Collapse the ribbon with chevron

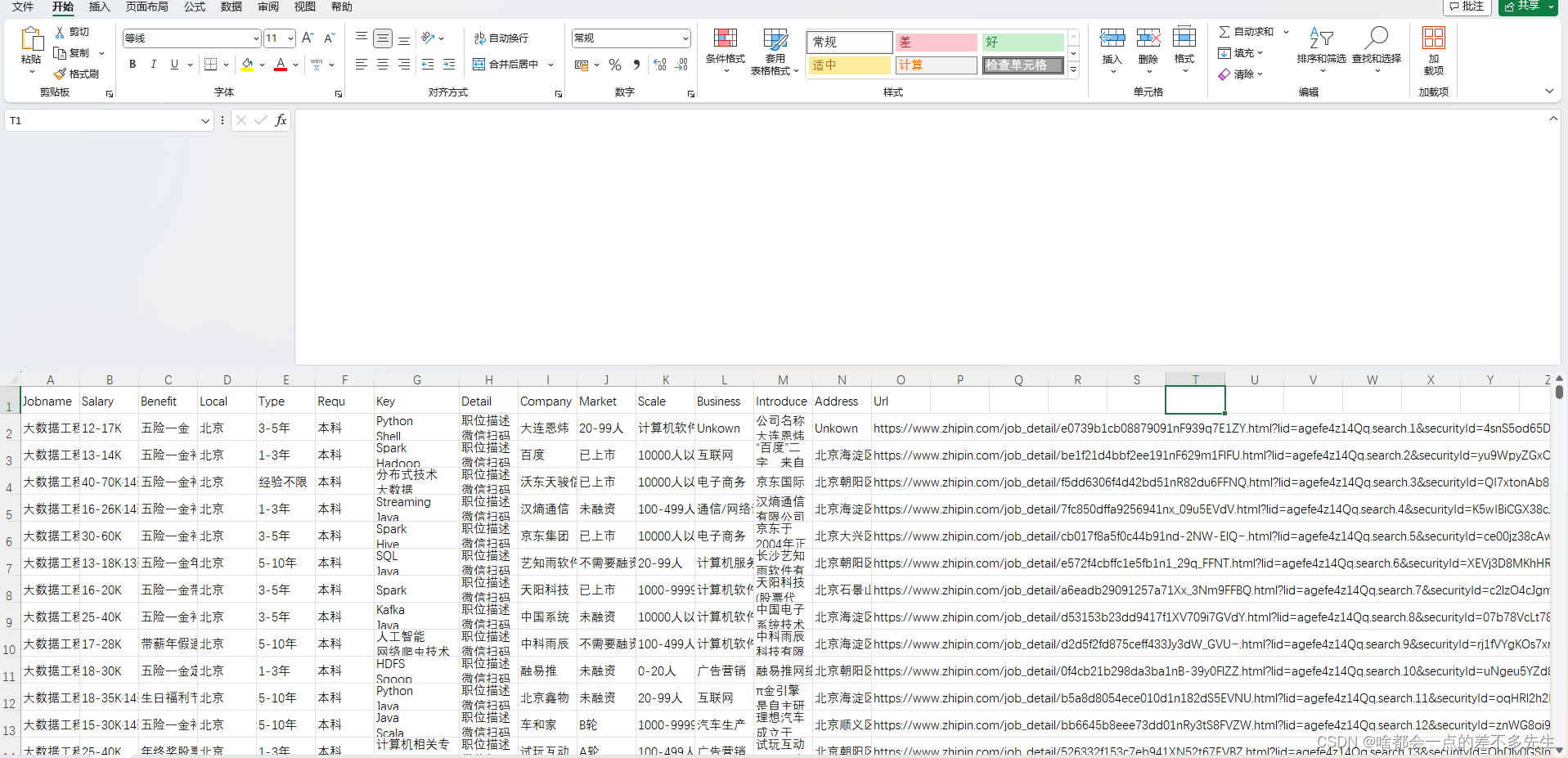point(1548,92)
